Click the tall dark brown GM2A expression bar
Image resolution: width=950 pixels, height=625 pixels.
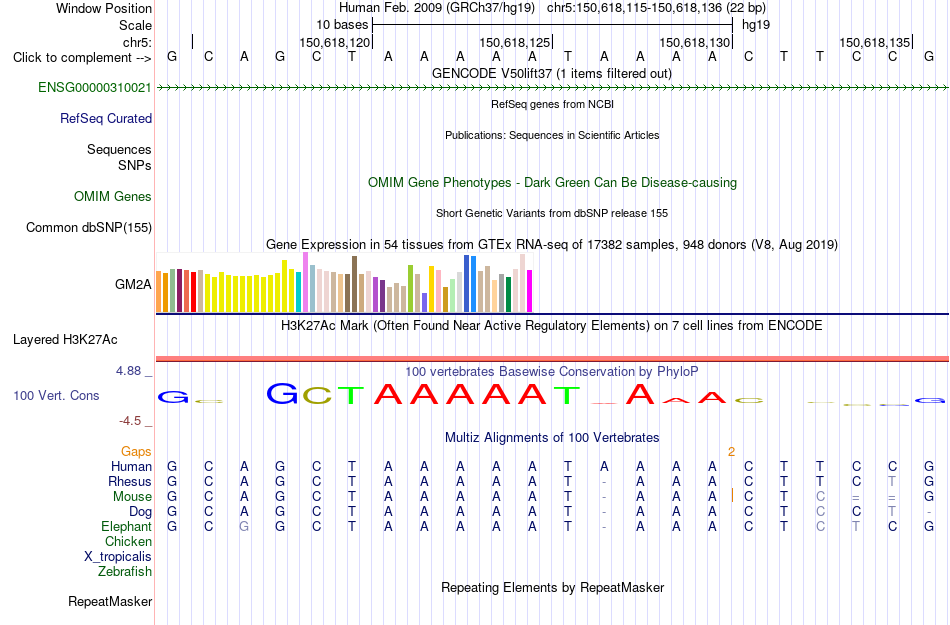click(354, 284)
